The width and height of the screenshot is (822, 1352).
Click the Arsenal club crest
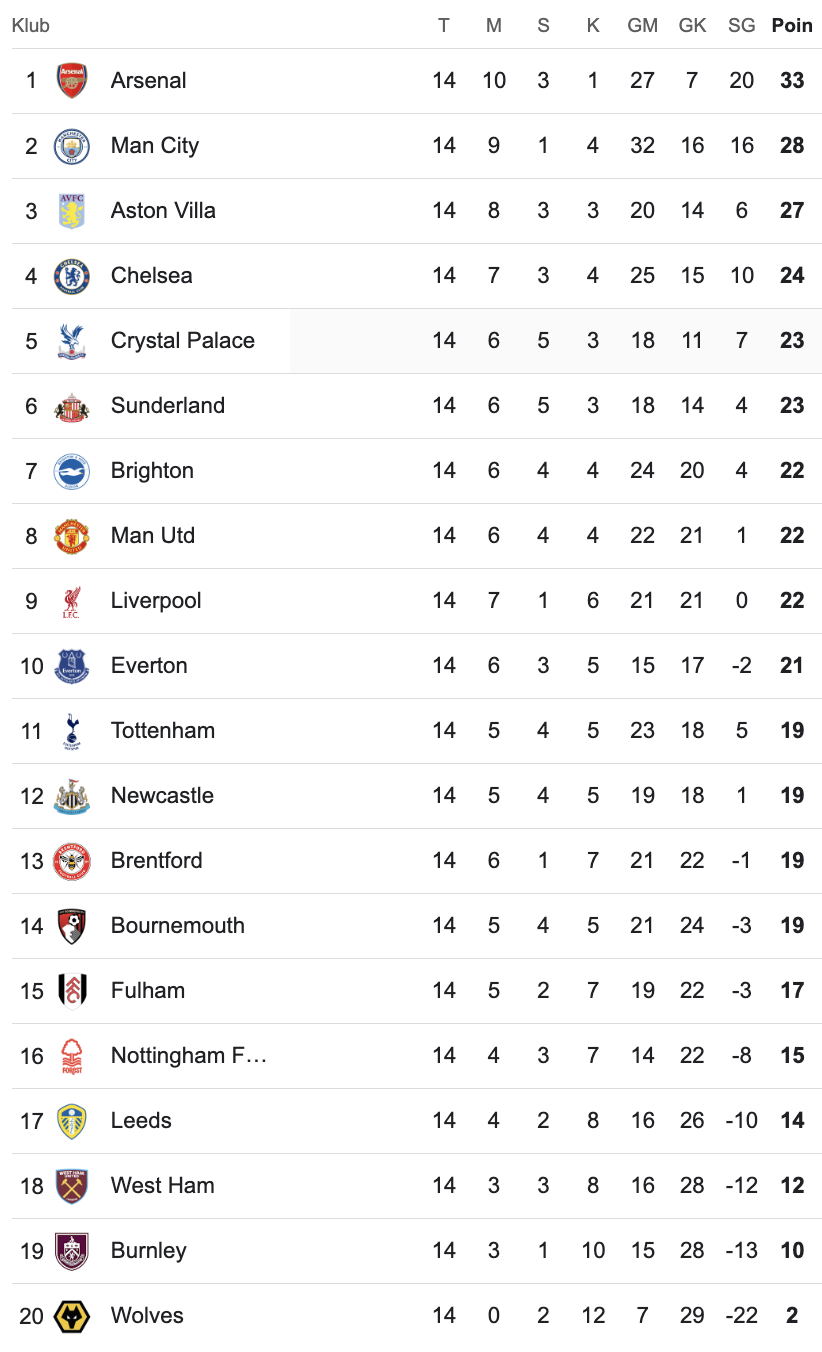[x=72, y=81]
